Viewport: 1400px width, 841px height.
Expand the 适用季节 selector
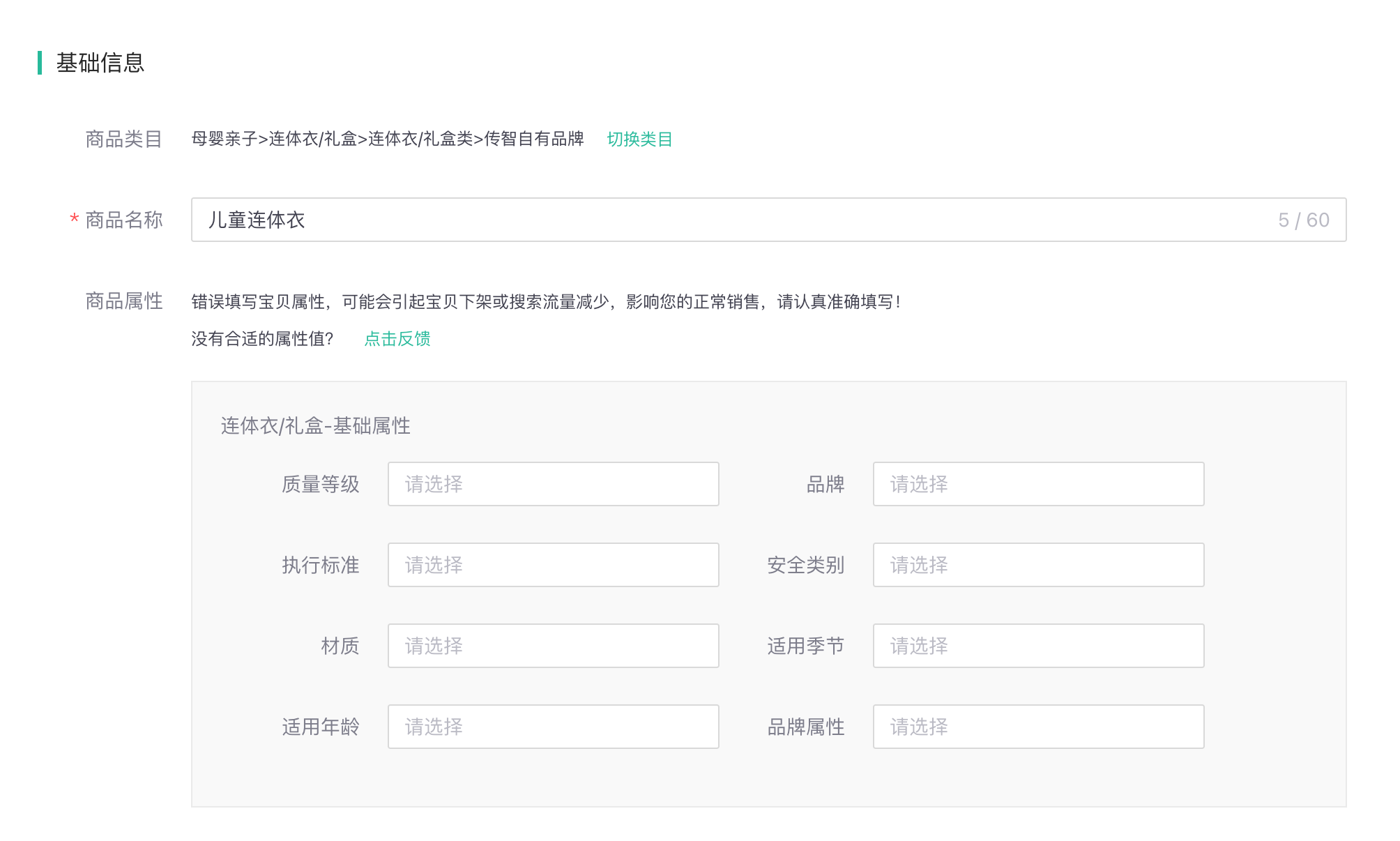(x=1038, y=646)
